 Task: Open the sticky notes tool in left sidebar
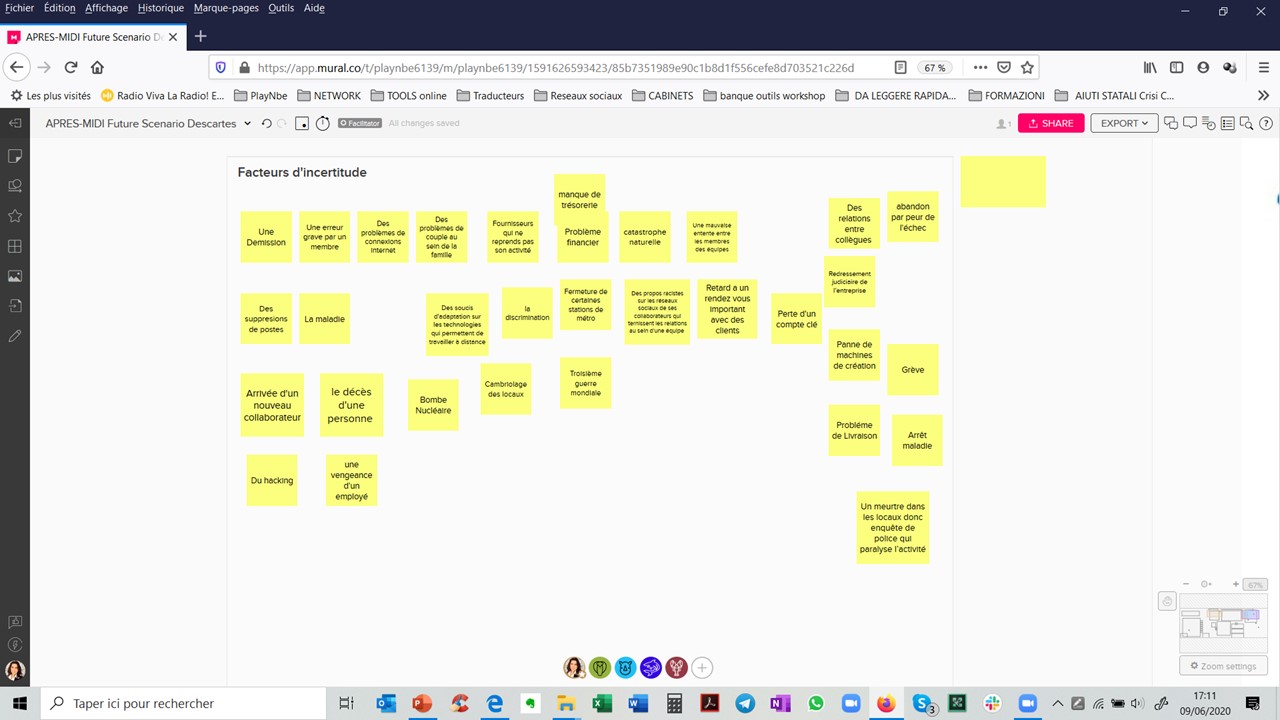click(15, 156)
